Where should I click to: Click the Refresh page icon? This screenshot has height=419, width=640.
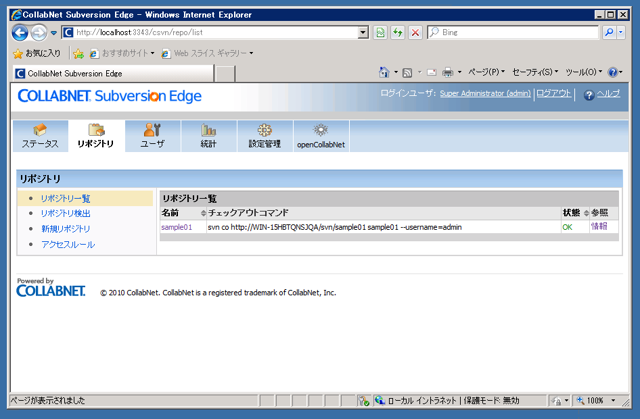click(x=398, y=32)
